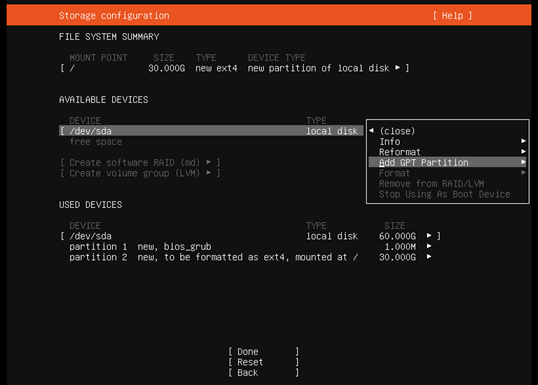Screen dimensions: 538x385
Task: Click the Done button
Action: coord(264,351)
